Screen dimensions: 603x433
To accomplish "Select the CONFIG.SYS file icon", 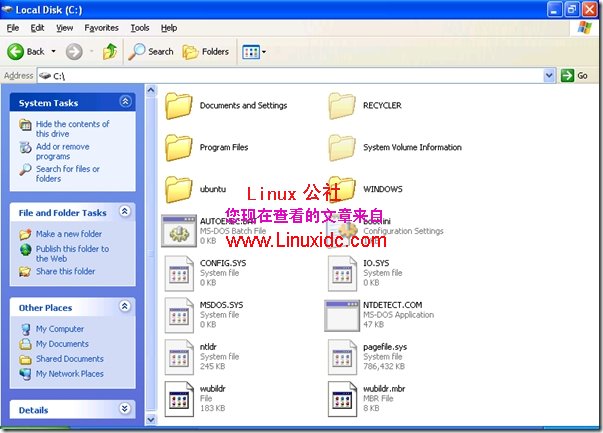I will coord(179,273).
